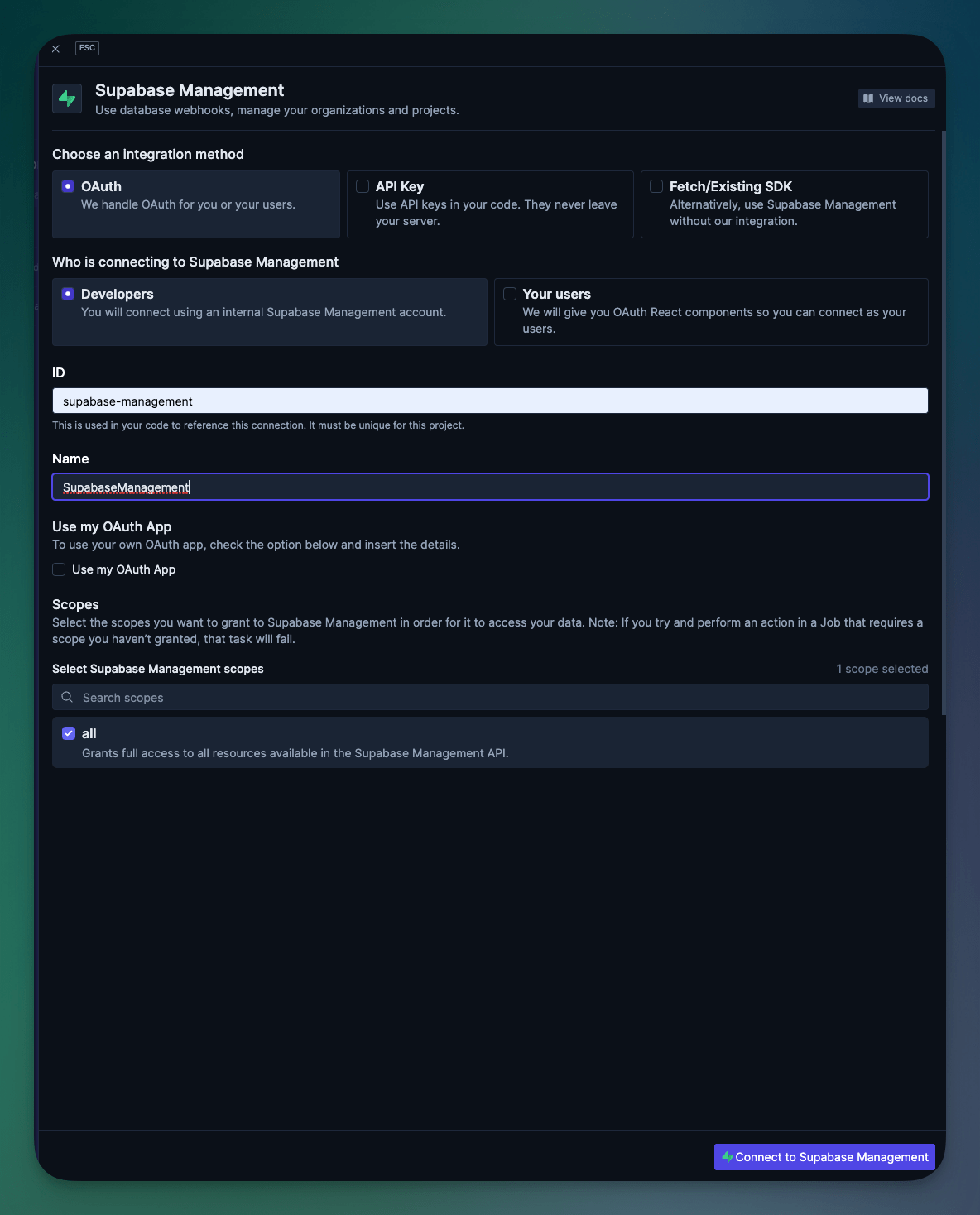Click the ID field with supabase-management
Viewport: 980px width, 1215px height.
(x=490, y=401)
